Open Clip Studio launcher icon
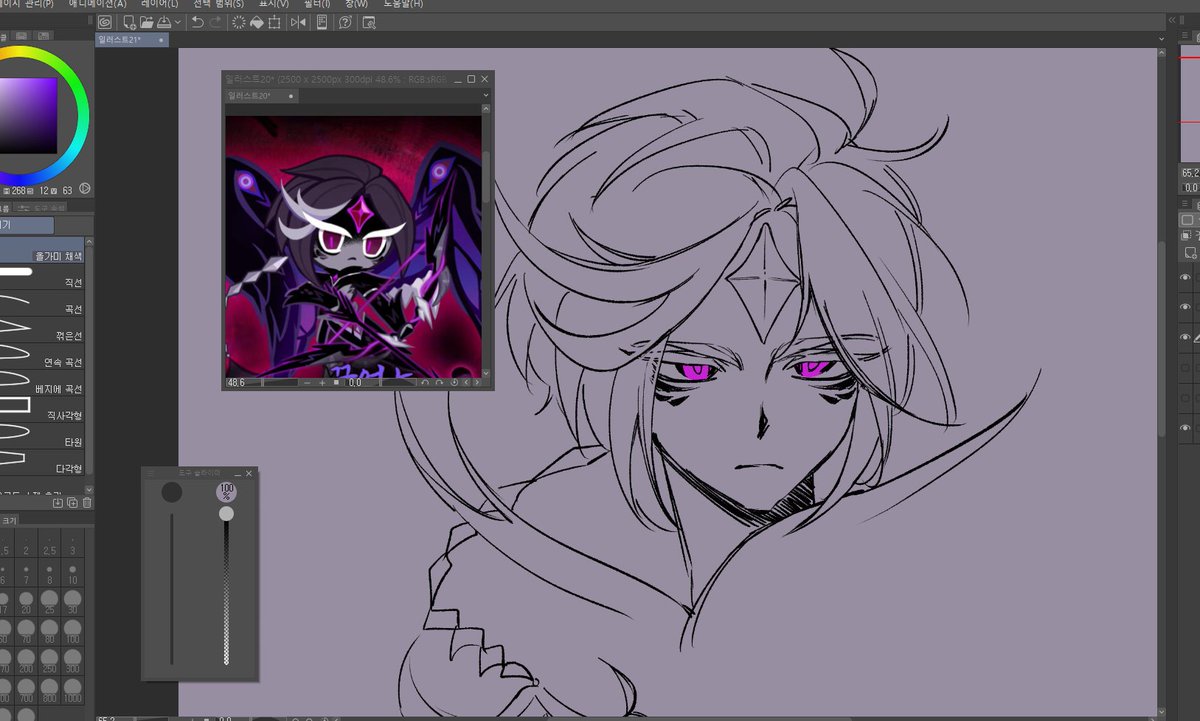The width and height of the screenshot is (1200, 721). (104, 22)
